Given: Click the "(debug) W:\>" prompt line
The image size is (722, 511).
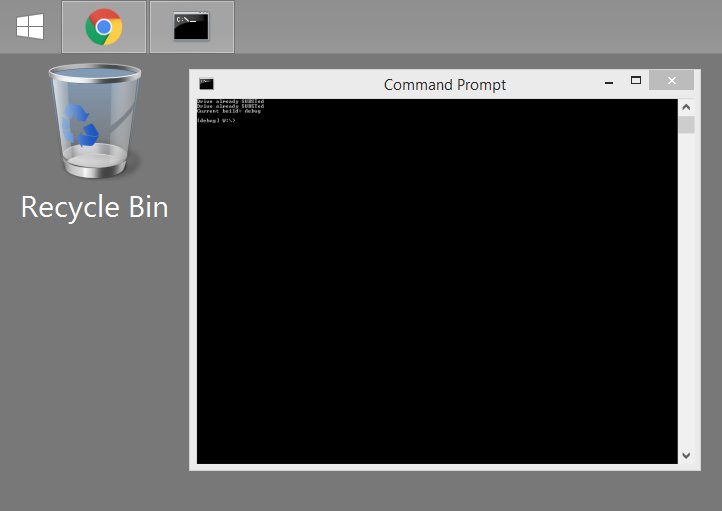Looking at the screenshot, I should click(x=216, y=121).
